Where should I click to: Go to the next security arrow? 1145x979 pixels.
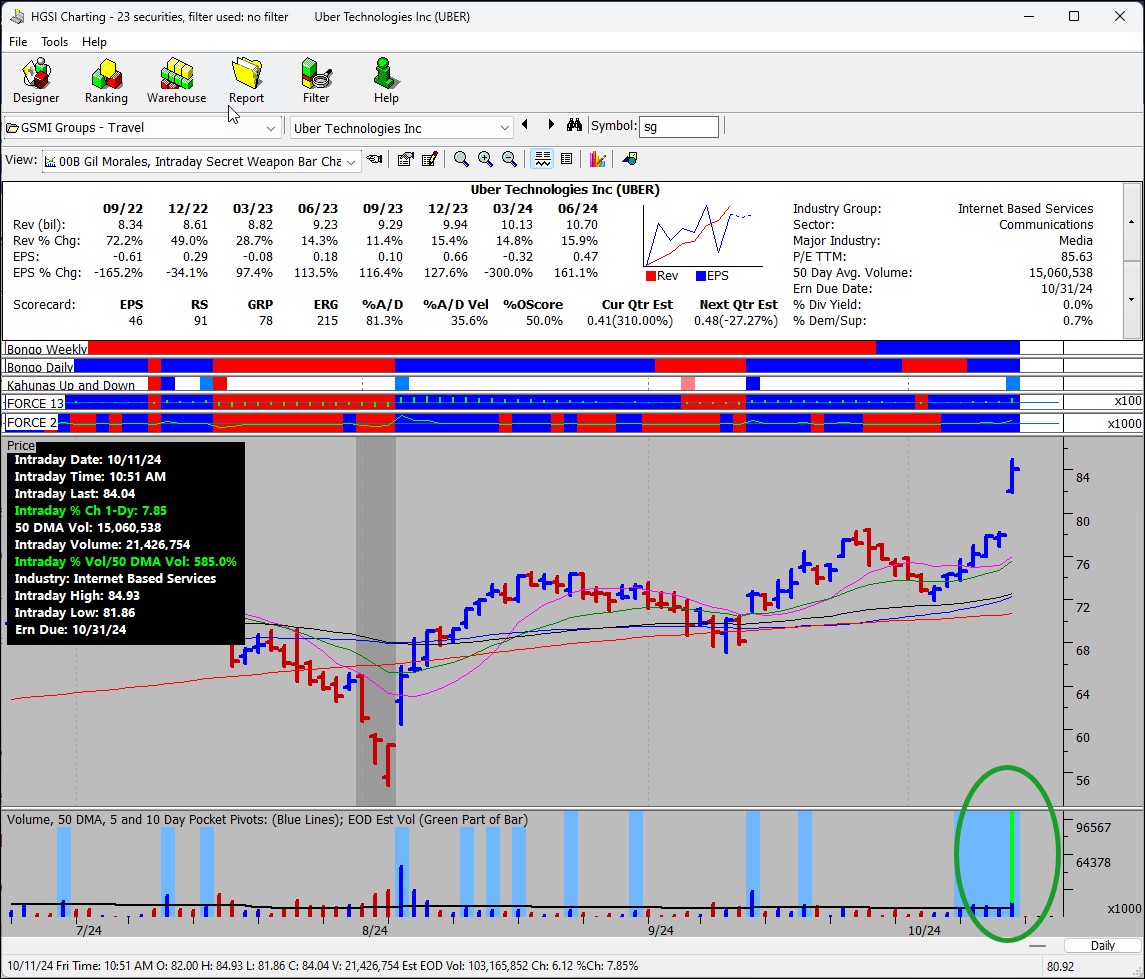[551, 125]
